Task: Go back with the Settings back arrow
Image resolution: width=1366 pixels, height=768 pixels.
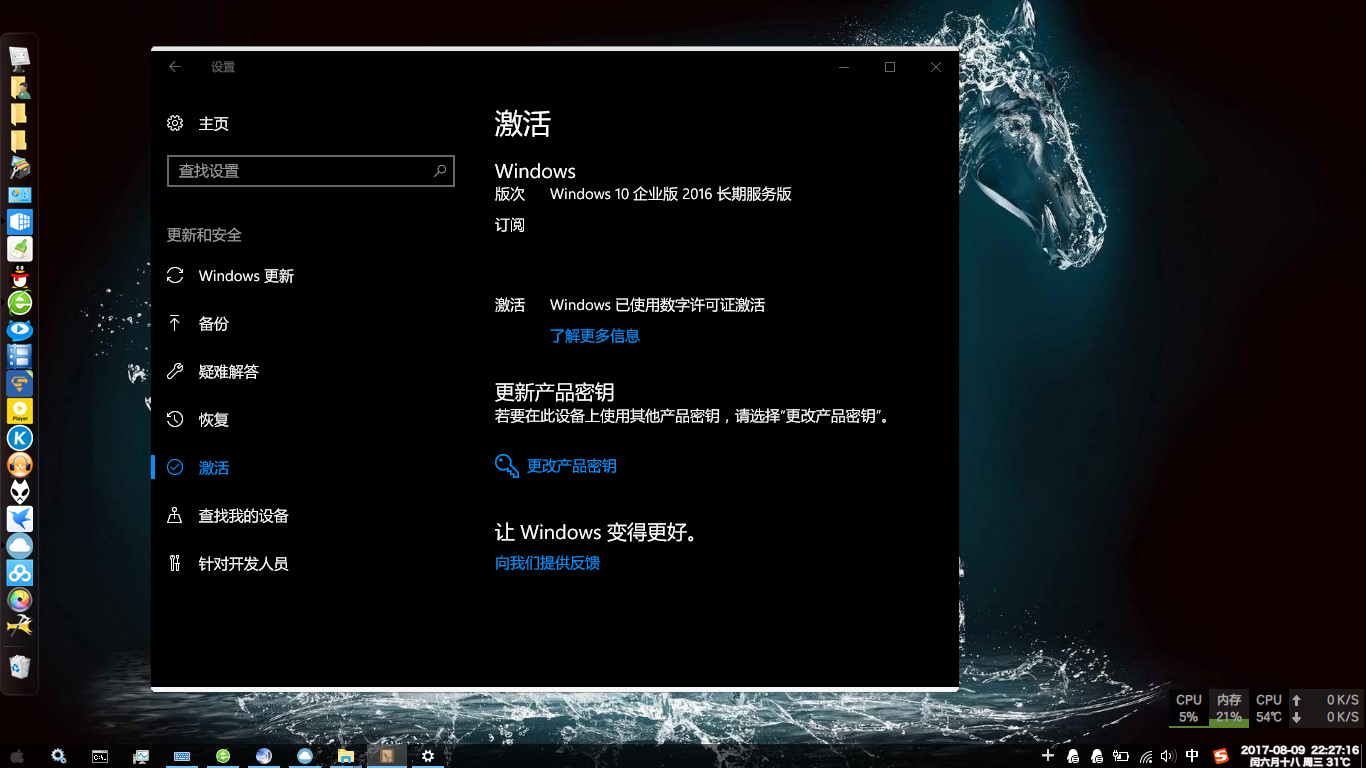Action: pyautogui.click(x=175, y=67)
